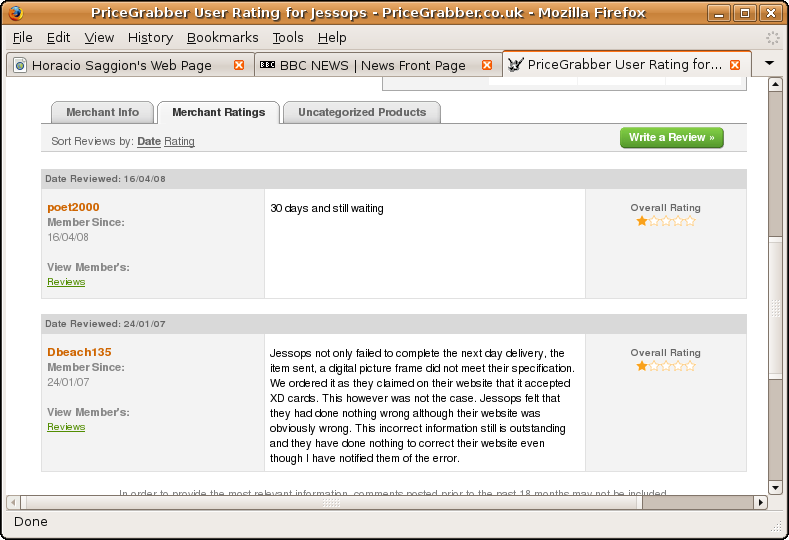View Dbeach135's Reviews link
This screenshot has height=540, width=789.
coord(66,427)
